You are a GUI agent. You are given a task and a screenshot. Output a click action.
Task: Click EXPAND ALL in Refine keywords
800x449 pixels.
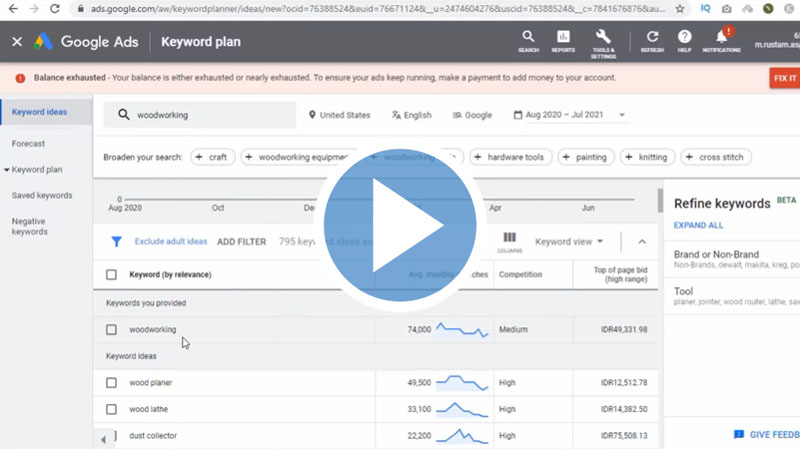[698, 226]
